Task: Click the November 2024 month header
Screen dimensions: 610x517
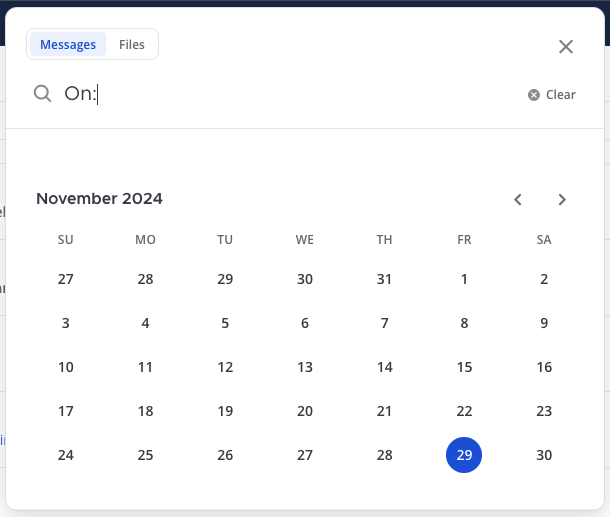Action: (x=99, y=199)
